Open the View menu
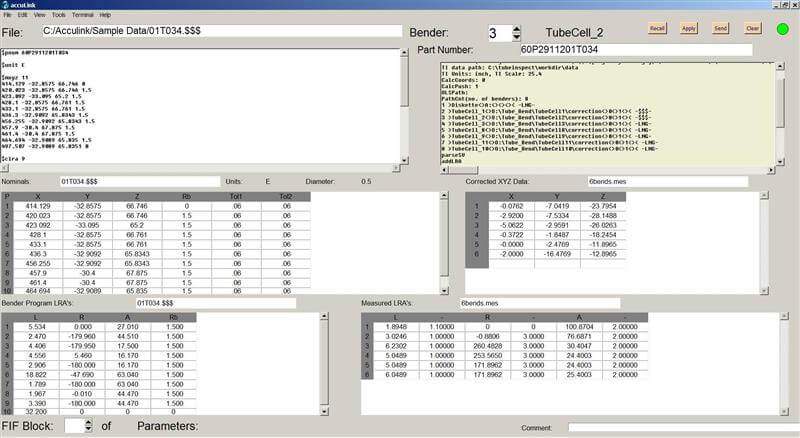Image resolution: width=800 pixels, height=438 pixels. coord(39,15)
